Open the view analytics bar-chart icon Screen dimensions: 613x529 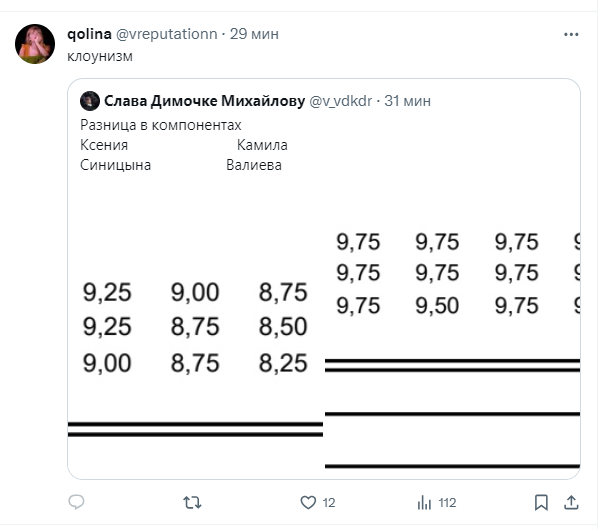pos(424,501)
